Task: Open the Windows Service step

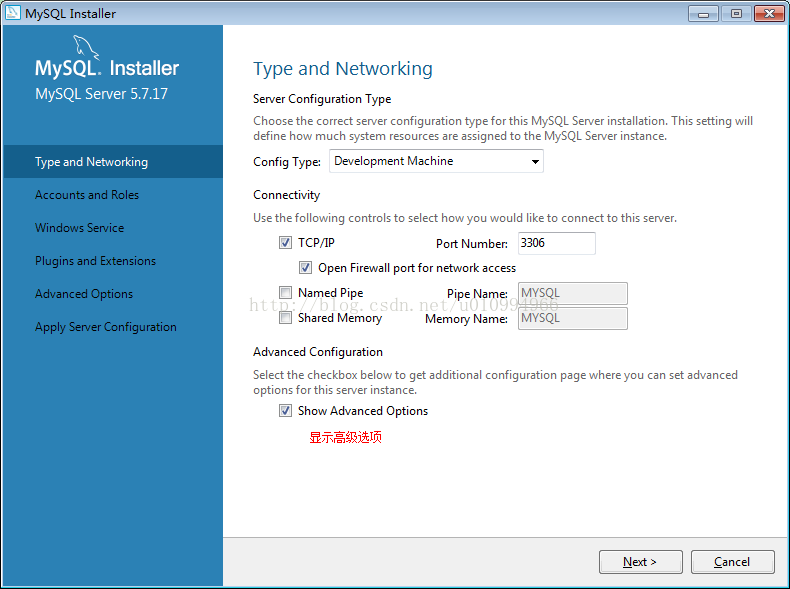Action: tap(80, 228)
